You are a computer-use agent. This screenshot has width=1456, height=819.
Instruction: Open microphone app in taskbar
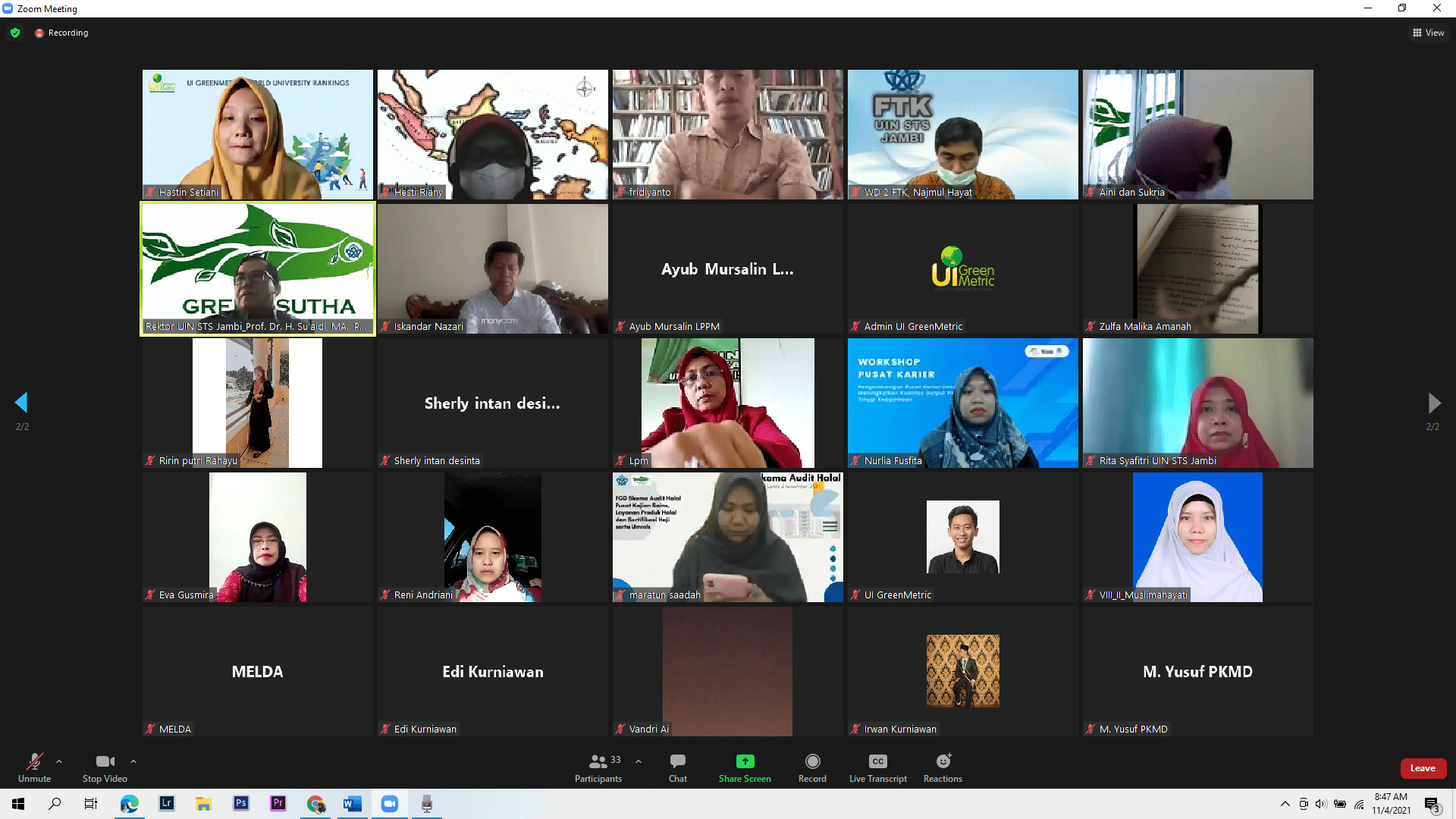(x=427, y=804)
